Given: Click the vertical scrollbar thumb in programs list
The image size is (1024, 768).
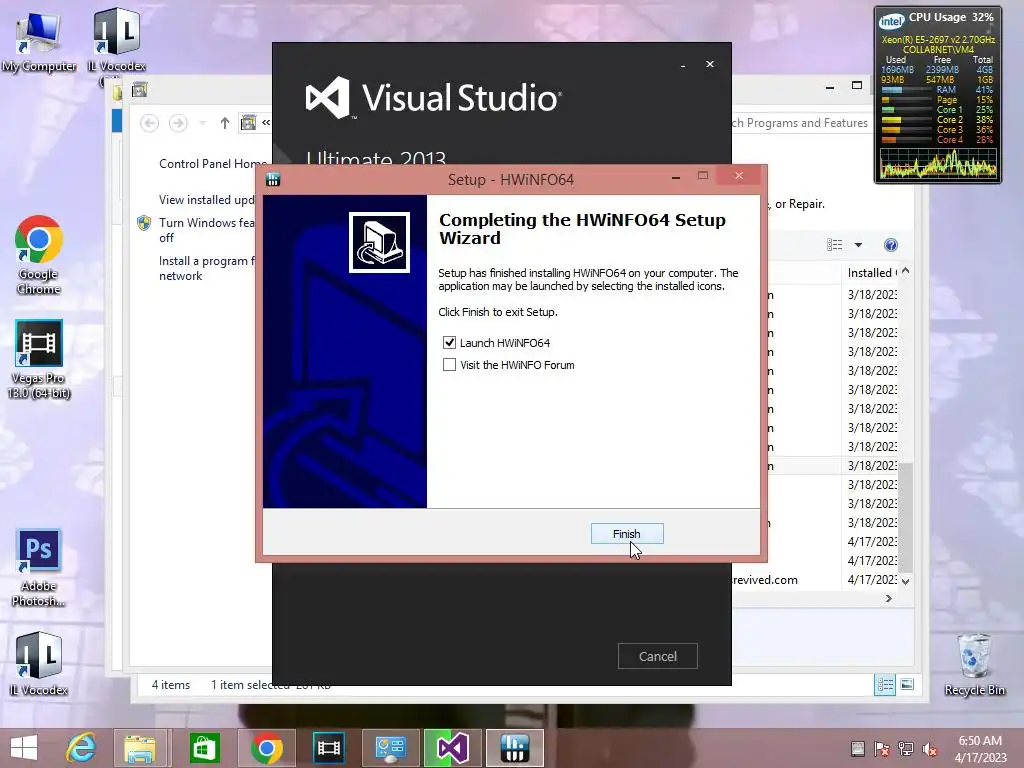Looking at the screenshot, I should click(906, 517).
